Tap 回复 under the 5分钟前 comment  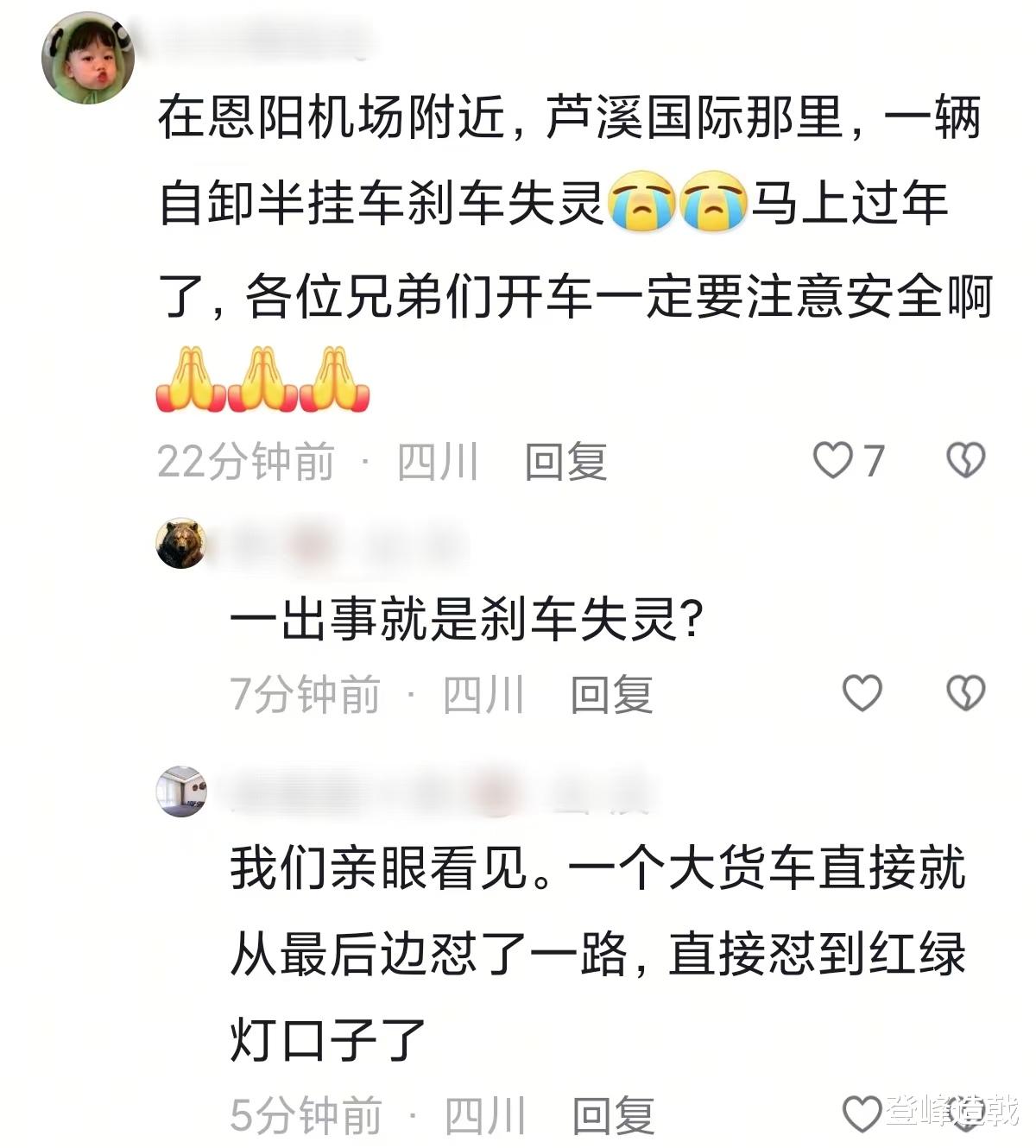(614, 1116)
